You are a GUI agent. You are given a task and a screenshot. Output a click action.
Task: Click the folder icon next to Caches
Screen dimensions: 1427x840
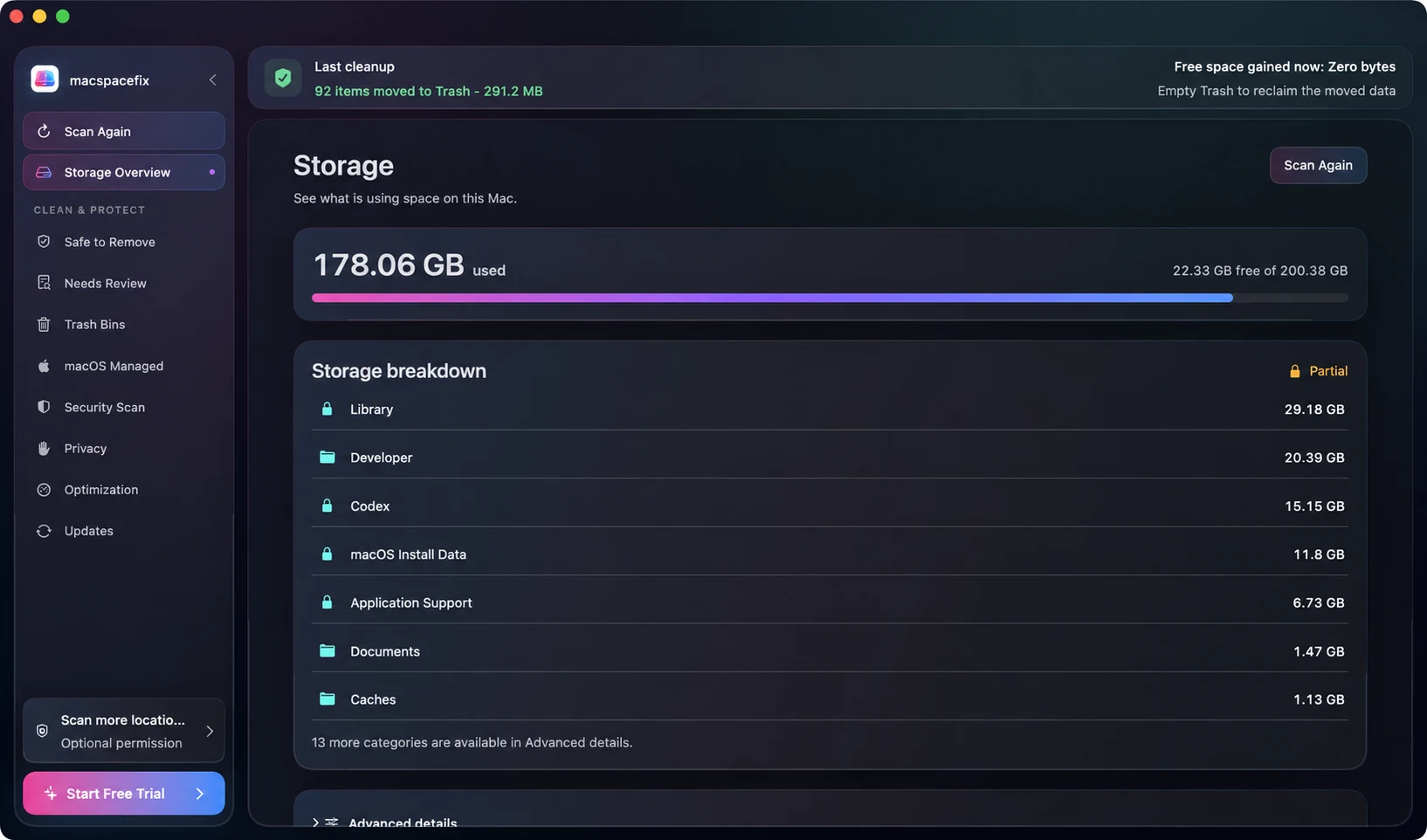click(327, 699)
